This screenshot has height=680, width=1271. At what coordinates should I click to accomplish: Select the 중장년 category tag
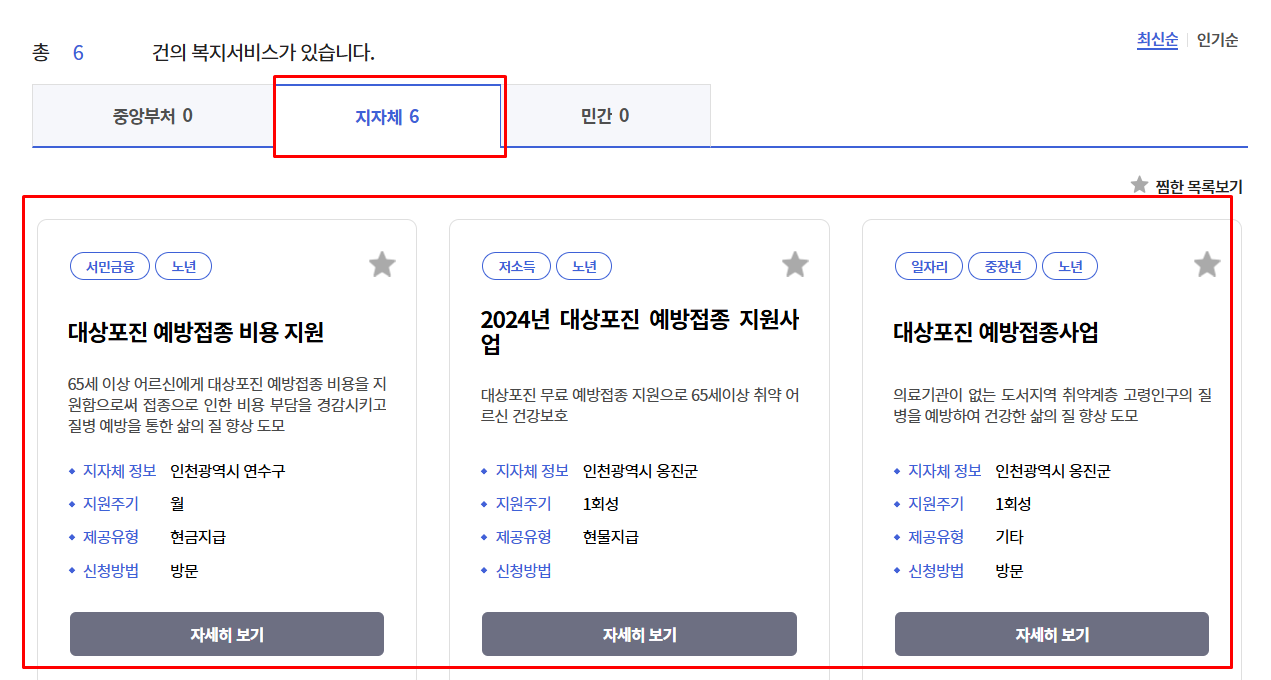(x=1002, y=265)
